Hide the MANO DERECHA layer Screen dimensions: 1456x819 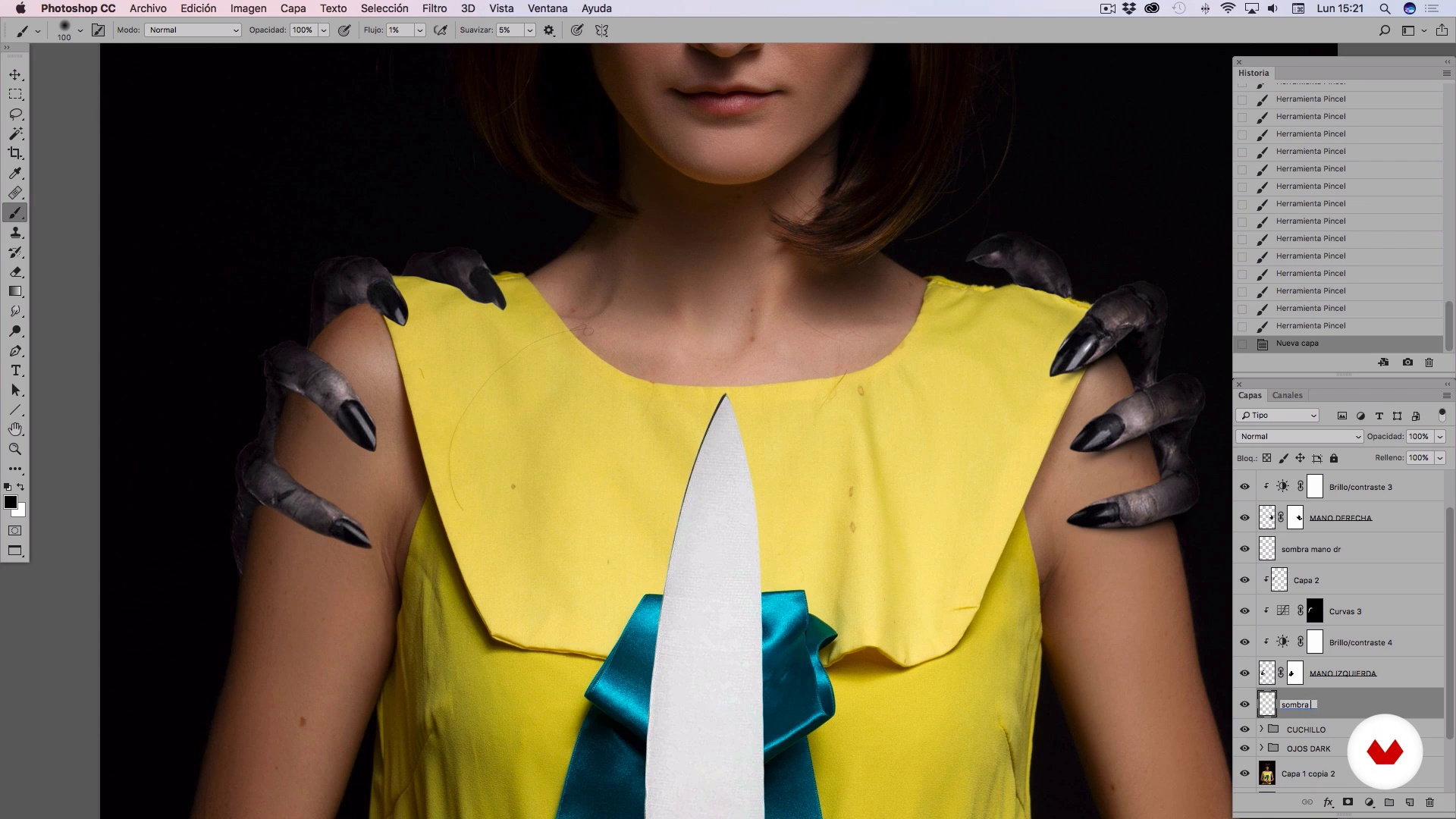point(1244,518)
